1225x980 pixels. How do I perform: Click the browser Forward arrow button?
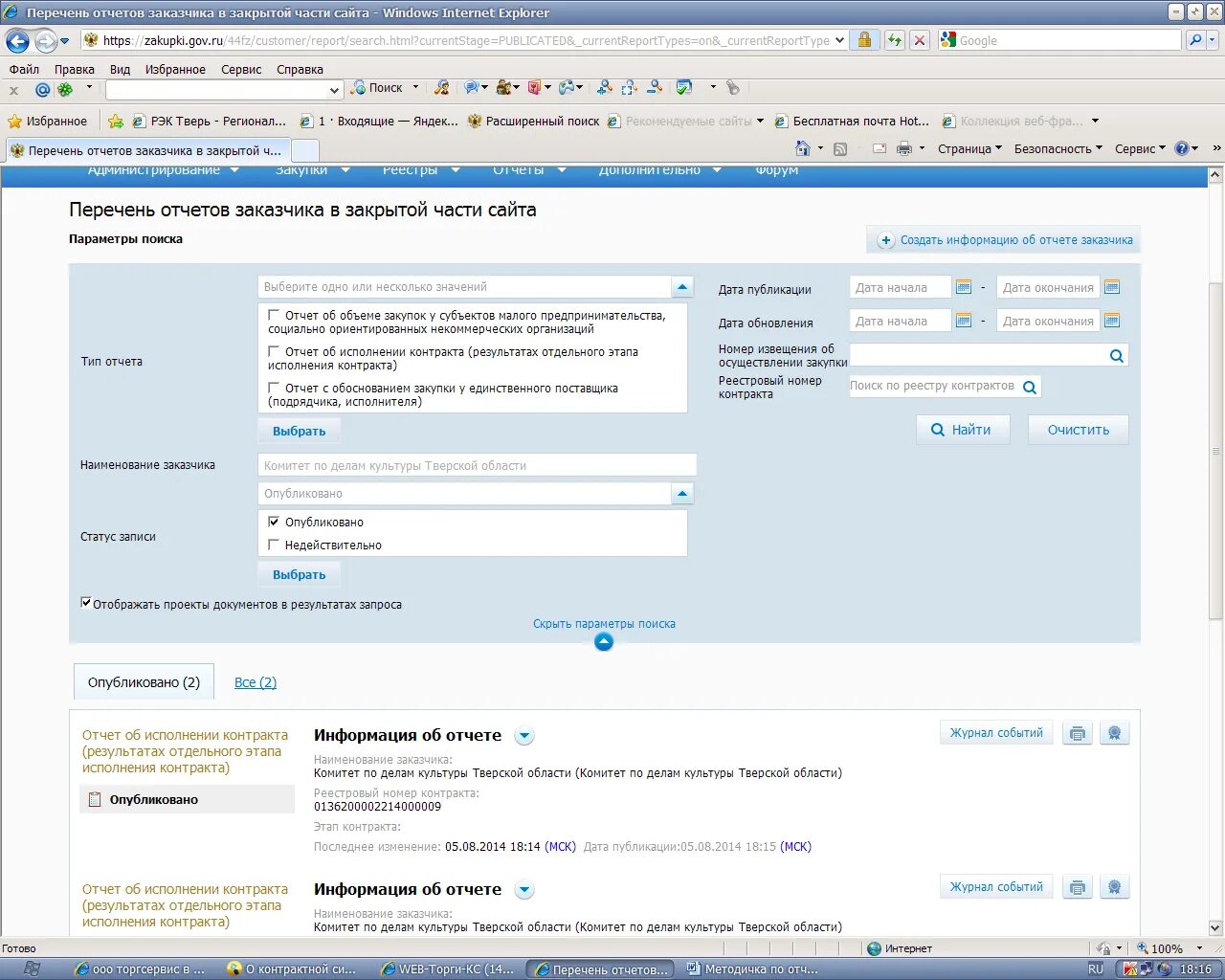point(45,41)
